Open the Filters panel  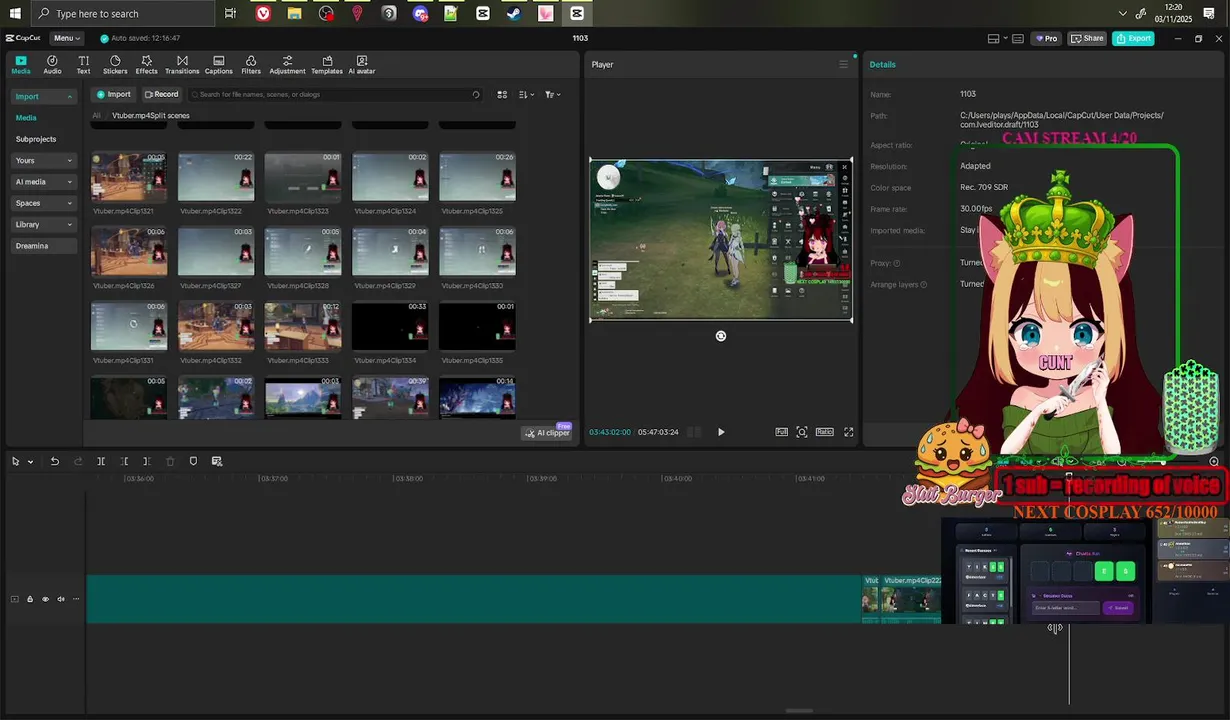[251, 65]
